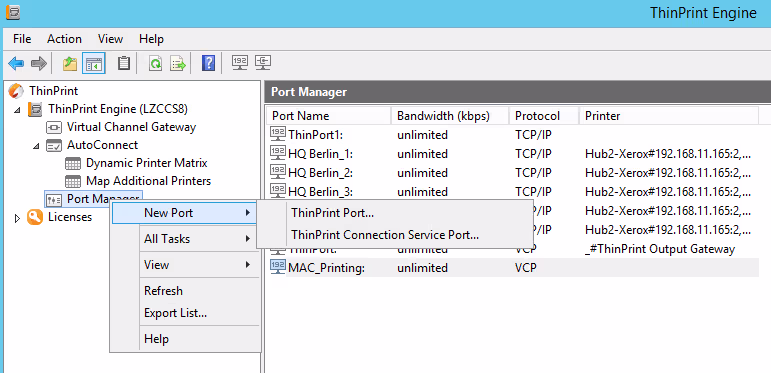The height and width of the screenshot is (373, 771).
Task: Click _#ThinPrint Output Gateway printer cell
Action: [660, 249]
